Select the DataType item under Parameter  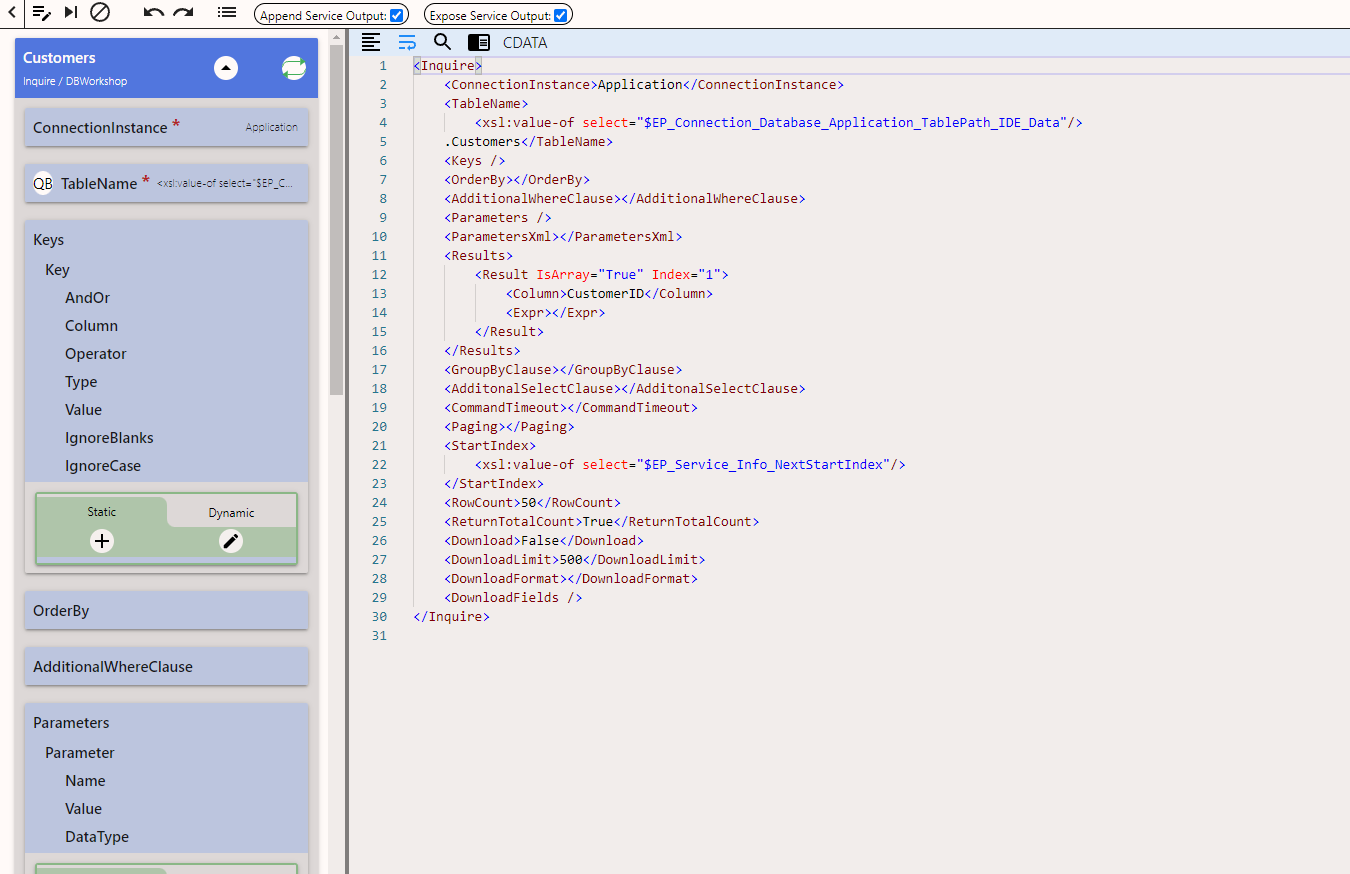[97, 837]
